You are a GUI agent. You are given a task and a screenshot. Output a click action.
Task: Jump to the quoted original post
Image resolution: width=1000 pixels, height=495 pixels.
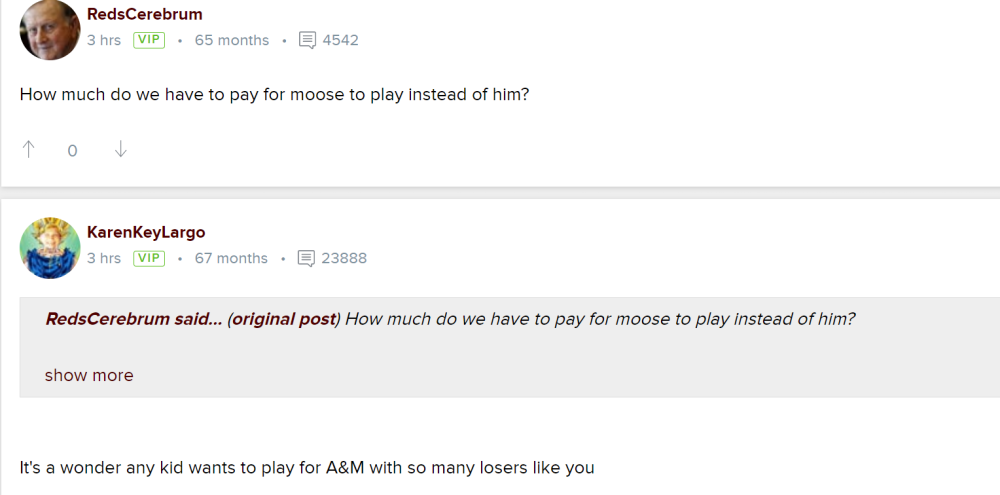[284, 320]
